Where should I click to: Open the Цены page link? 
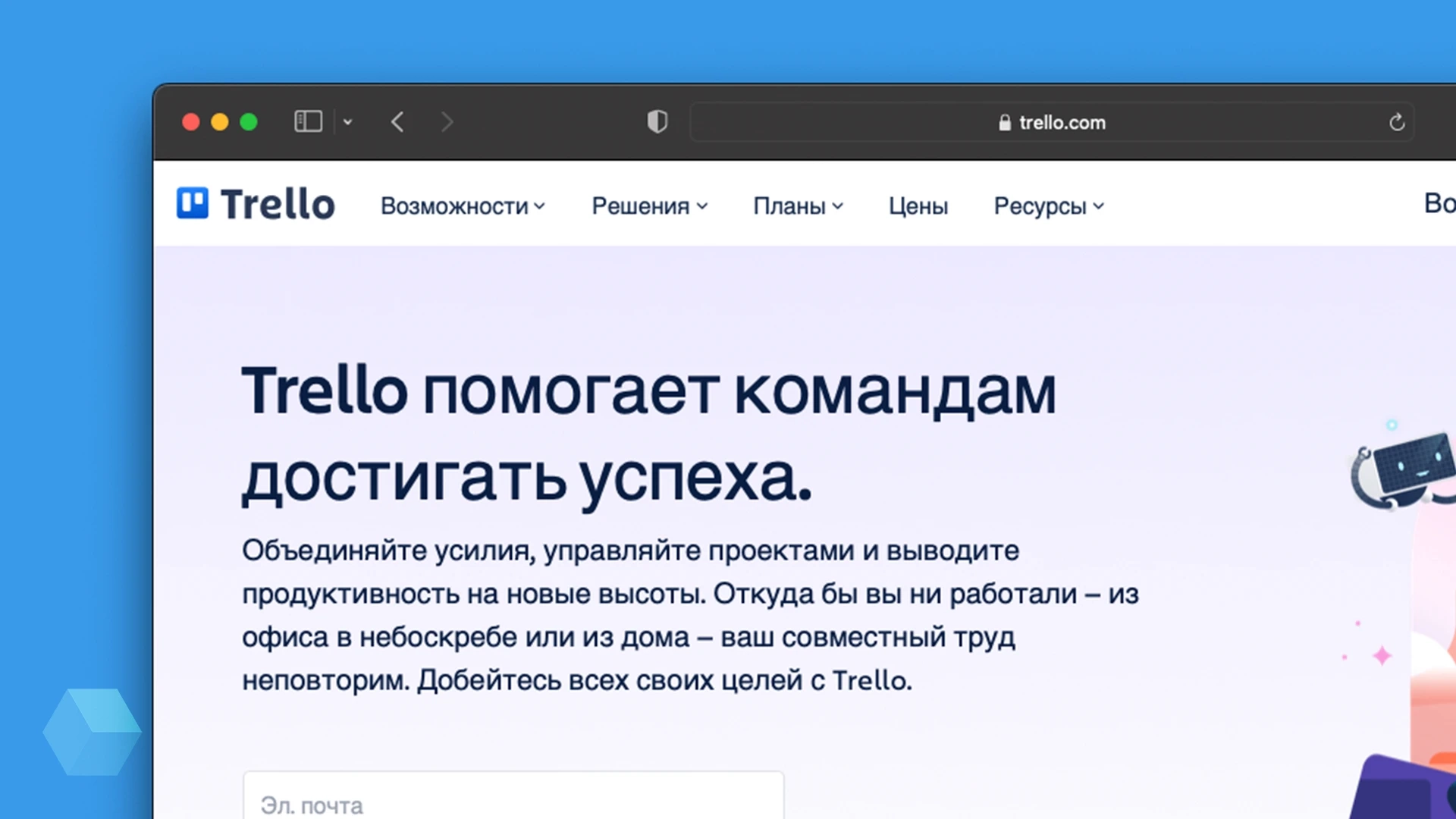tap(918, 206)
